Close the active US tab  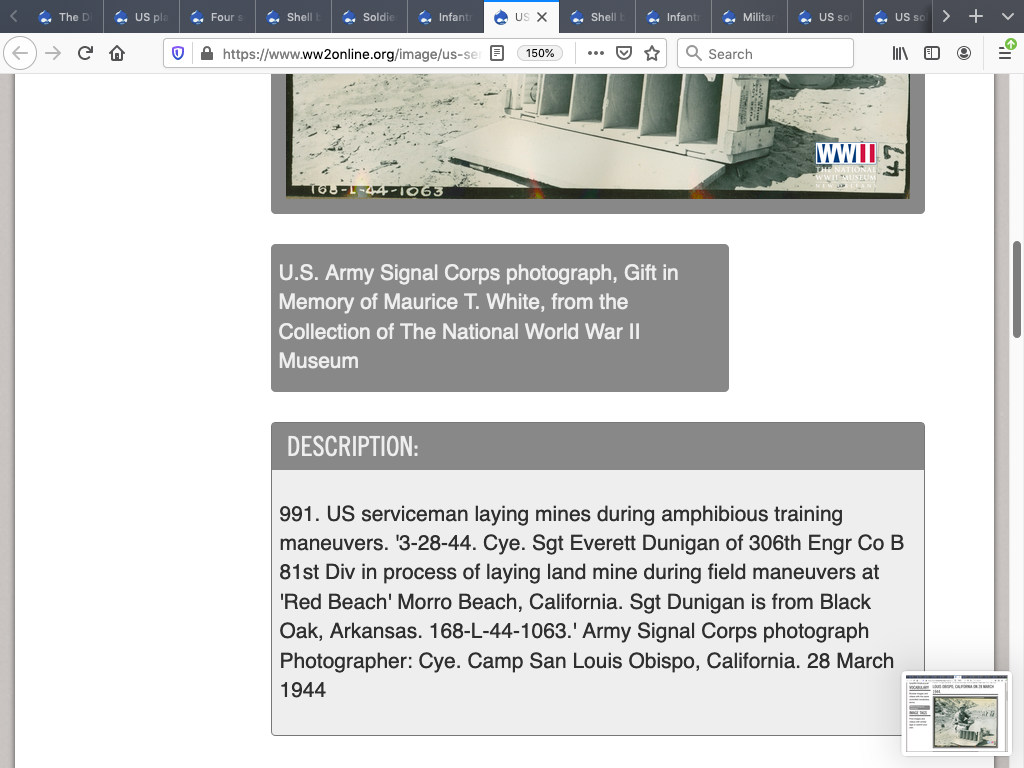(541, 17)
